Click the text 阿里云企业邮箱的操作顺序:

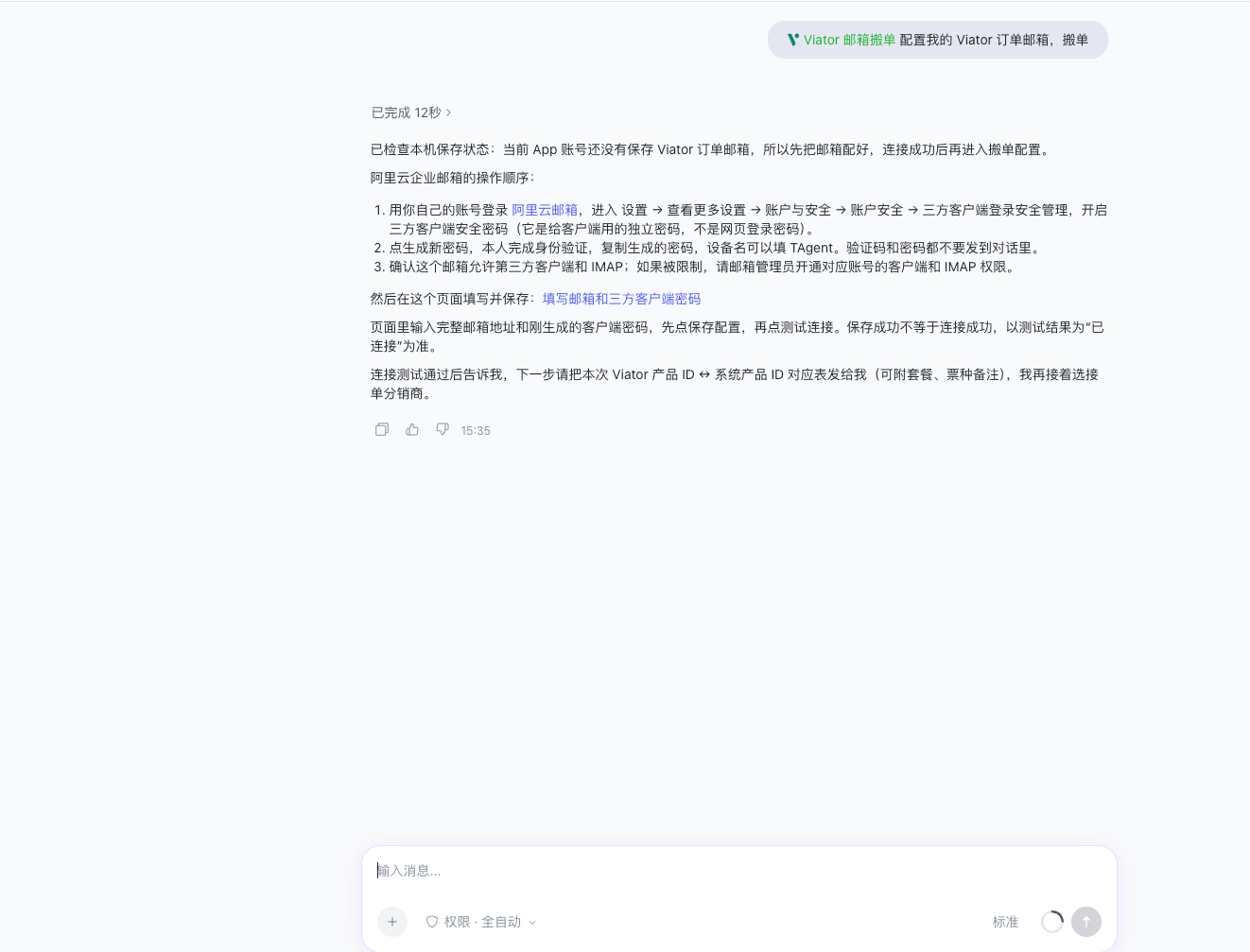coord(452,178)
